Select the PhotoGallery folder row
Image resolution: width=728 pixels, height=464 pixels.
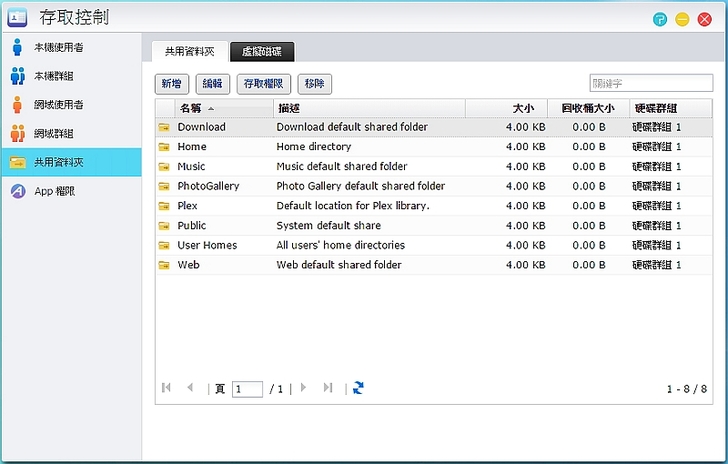400,186
